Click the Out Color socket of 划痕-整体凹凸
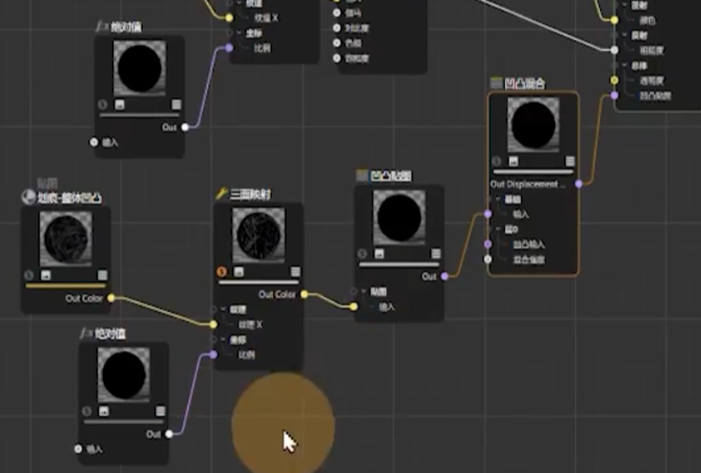This screenshot has height=473, width=701. click(111, 298)
